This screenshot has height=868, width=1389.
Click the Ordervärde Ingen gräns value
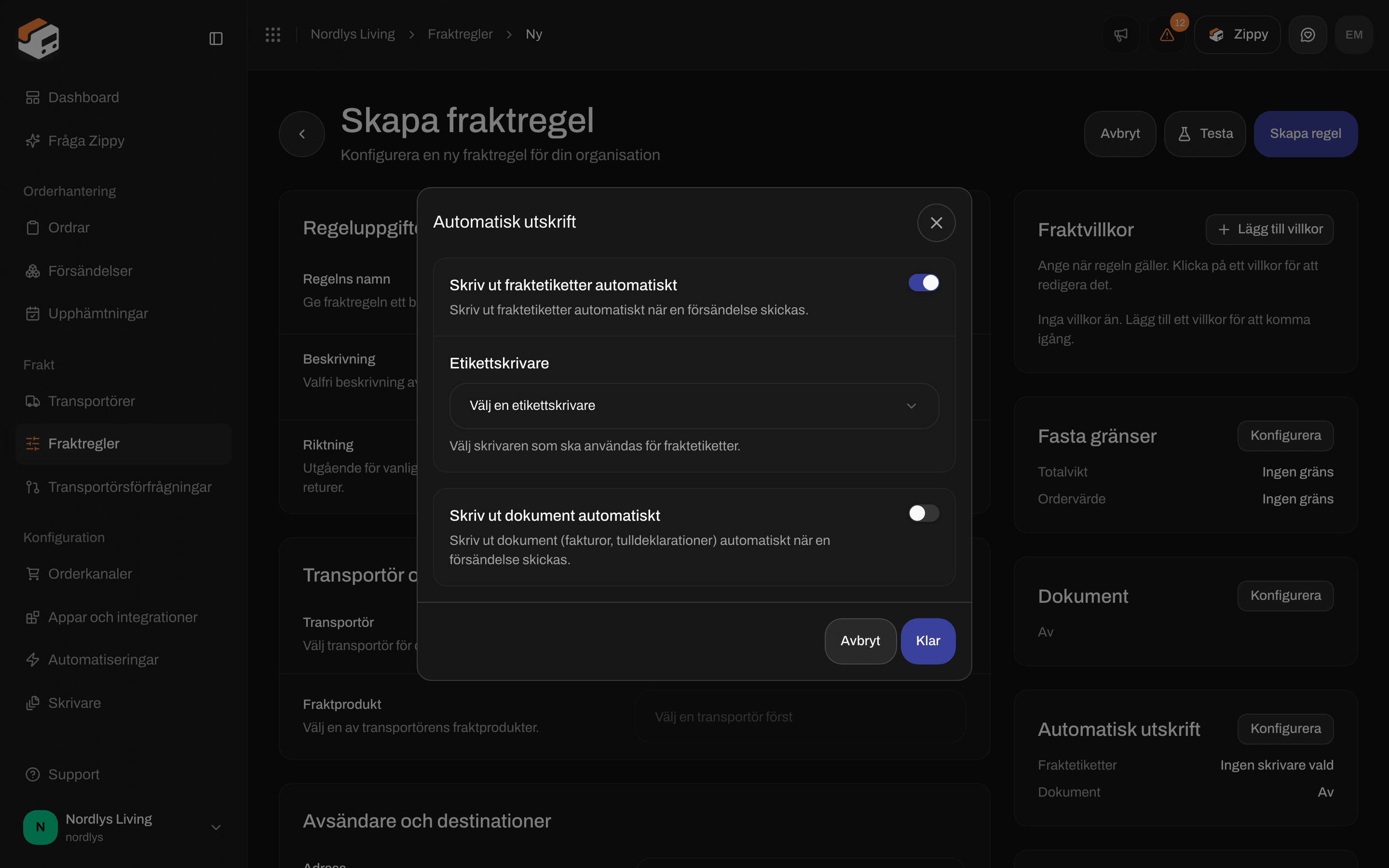pyautogui.click(x=1297, y=499)
